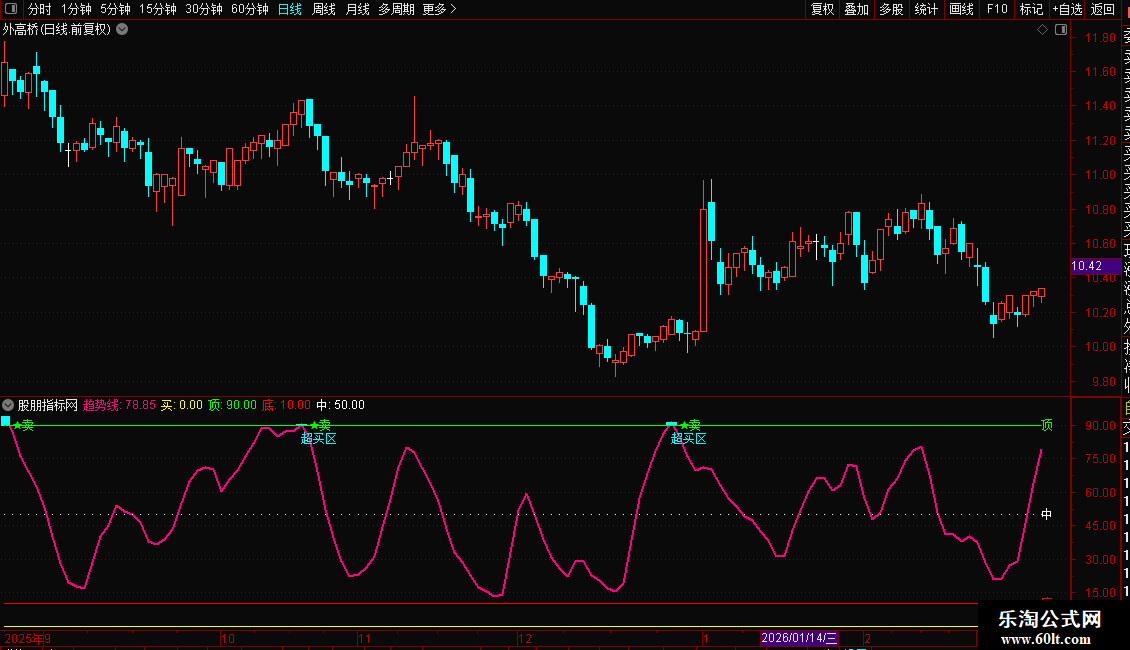Switch to 周线 weekly chart
The height and width of the screenshot is (650, 1130).
(x=324, y=9)
